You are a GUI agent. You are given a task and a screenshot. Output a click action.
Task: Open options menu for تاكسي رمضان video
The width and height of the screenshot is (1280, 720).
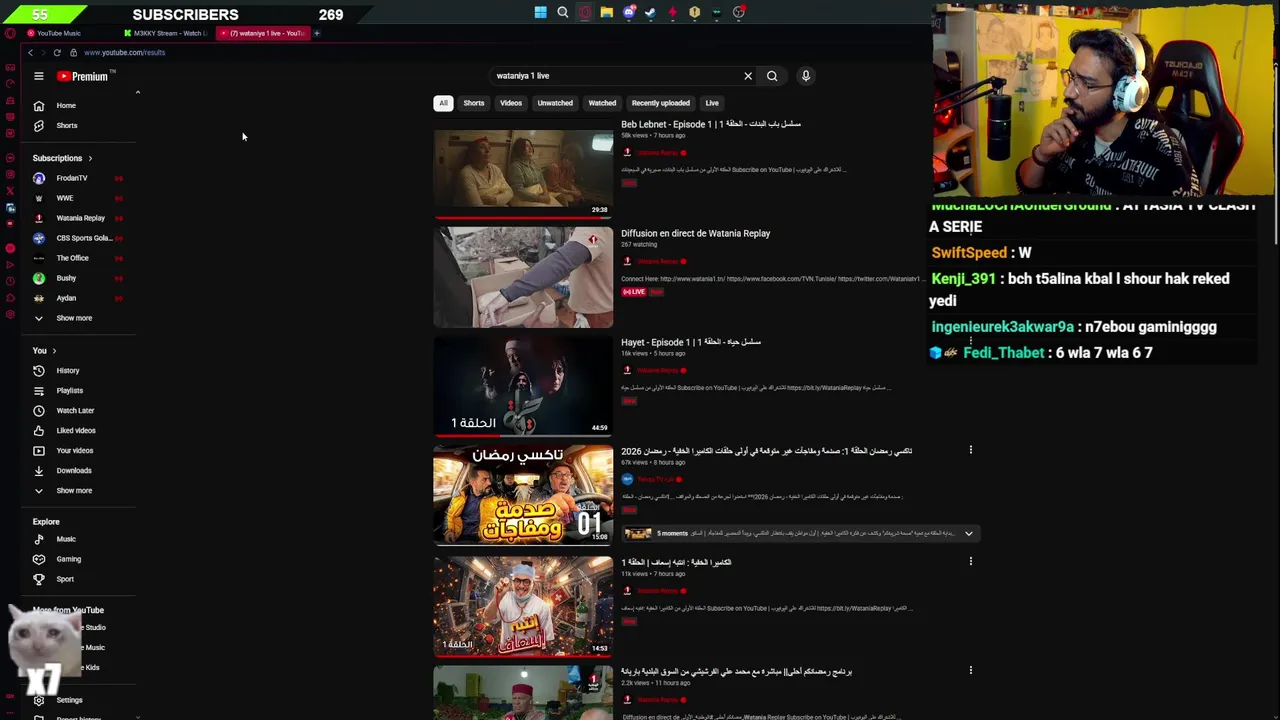[x=970, y=450]
